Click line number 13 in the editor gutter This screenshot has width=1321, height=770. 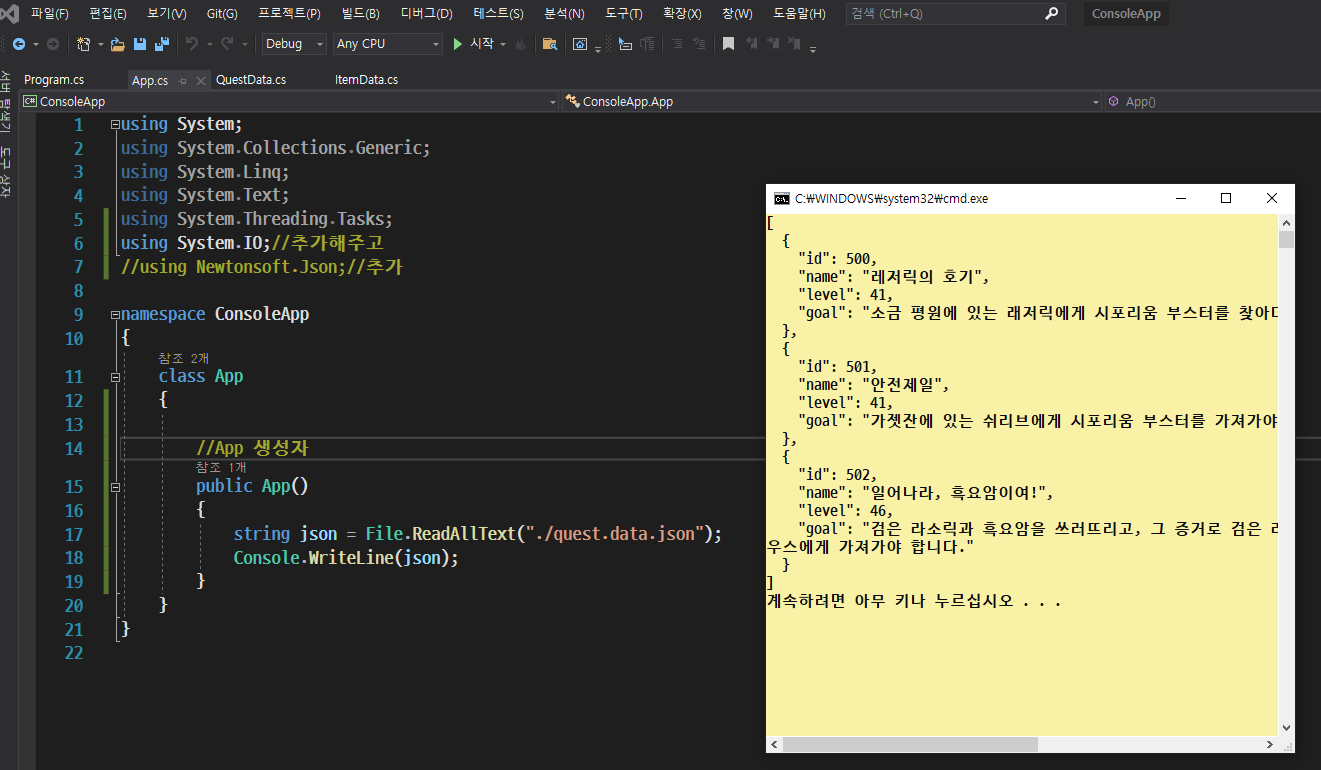[x=73, y=425]
